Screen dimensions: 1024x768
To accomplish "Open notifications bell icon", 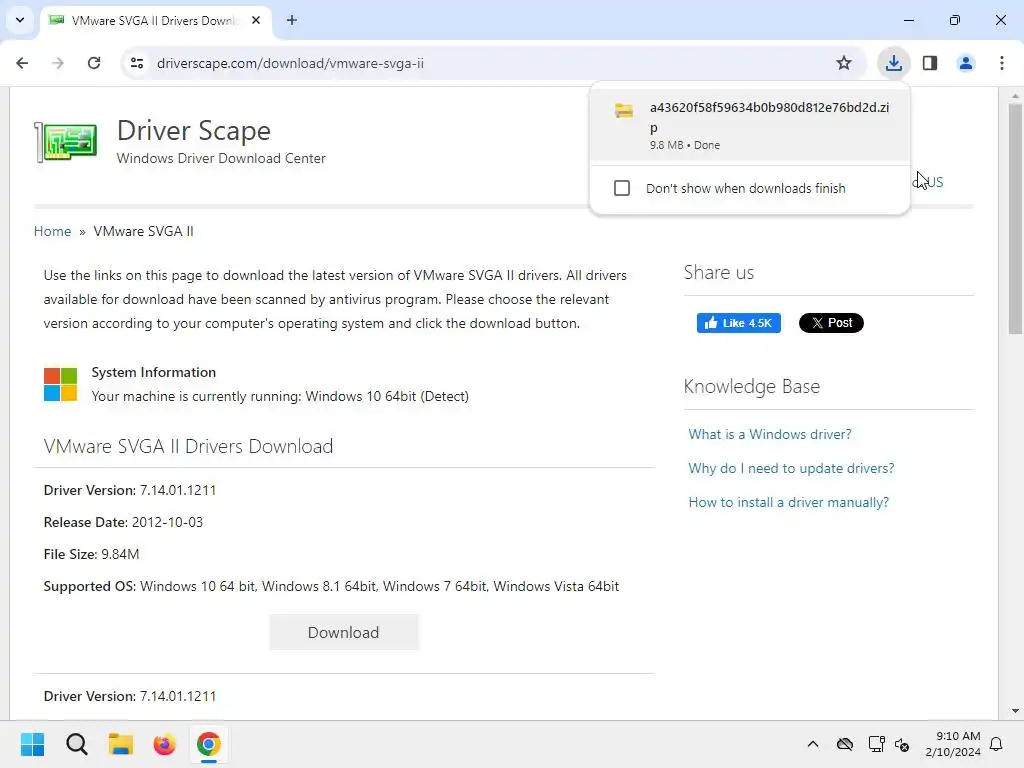I will (997, 744).
